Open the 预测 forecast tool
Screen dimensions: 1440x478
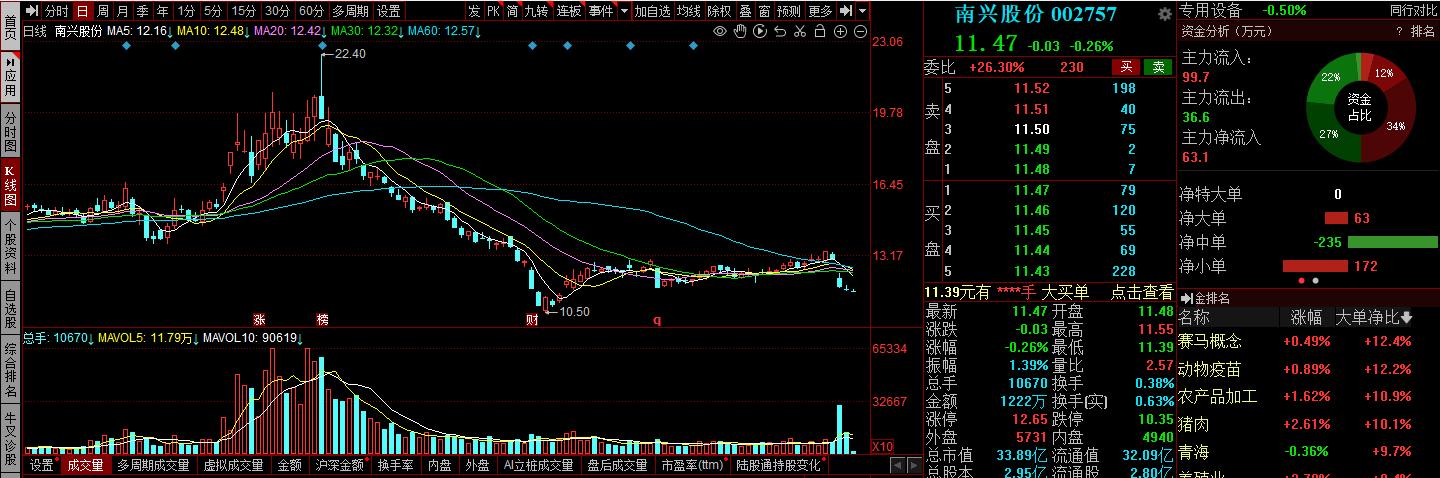pyautogui.click(x=789, y=11)
